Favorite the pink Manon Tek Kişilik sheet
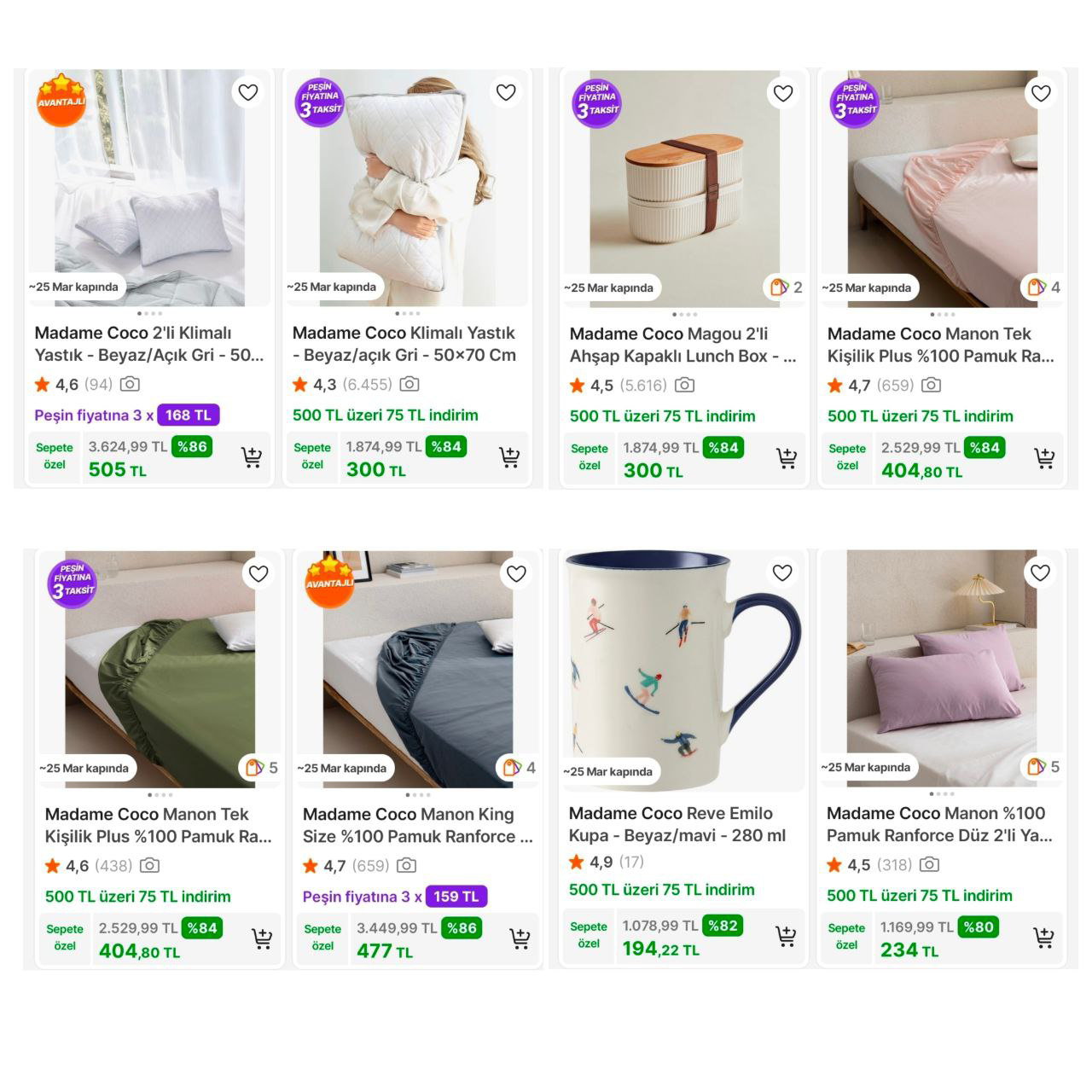 1041,93
